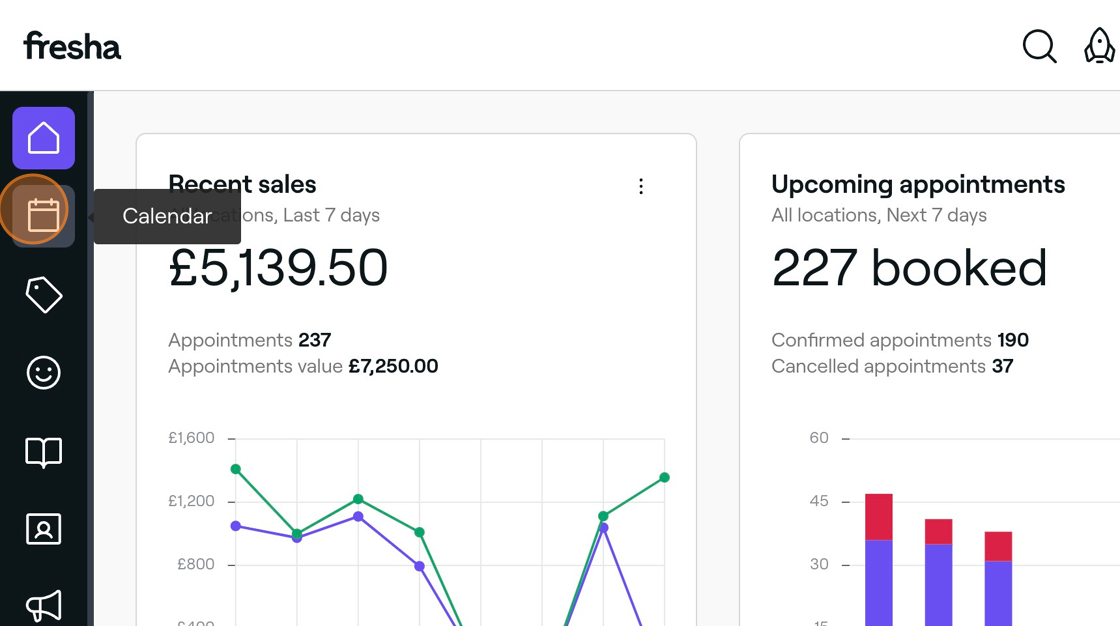Image resolution: width=1120 pixels, height=626 pixels.
Task: Click purple segment of the third appointments bar
Action: coord(998,593)
